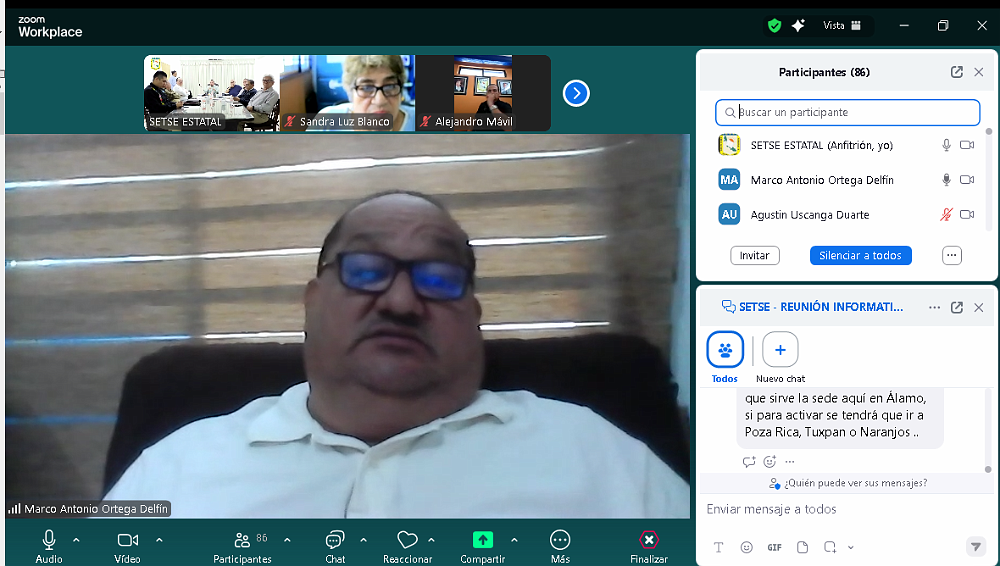Click the GIF icon in chat composer
This screenshot has width=1000, height=566.
tap(774, 547)
